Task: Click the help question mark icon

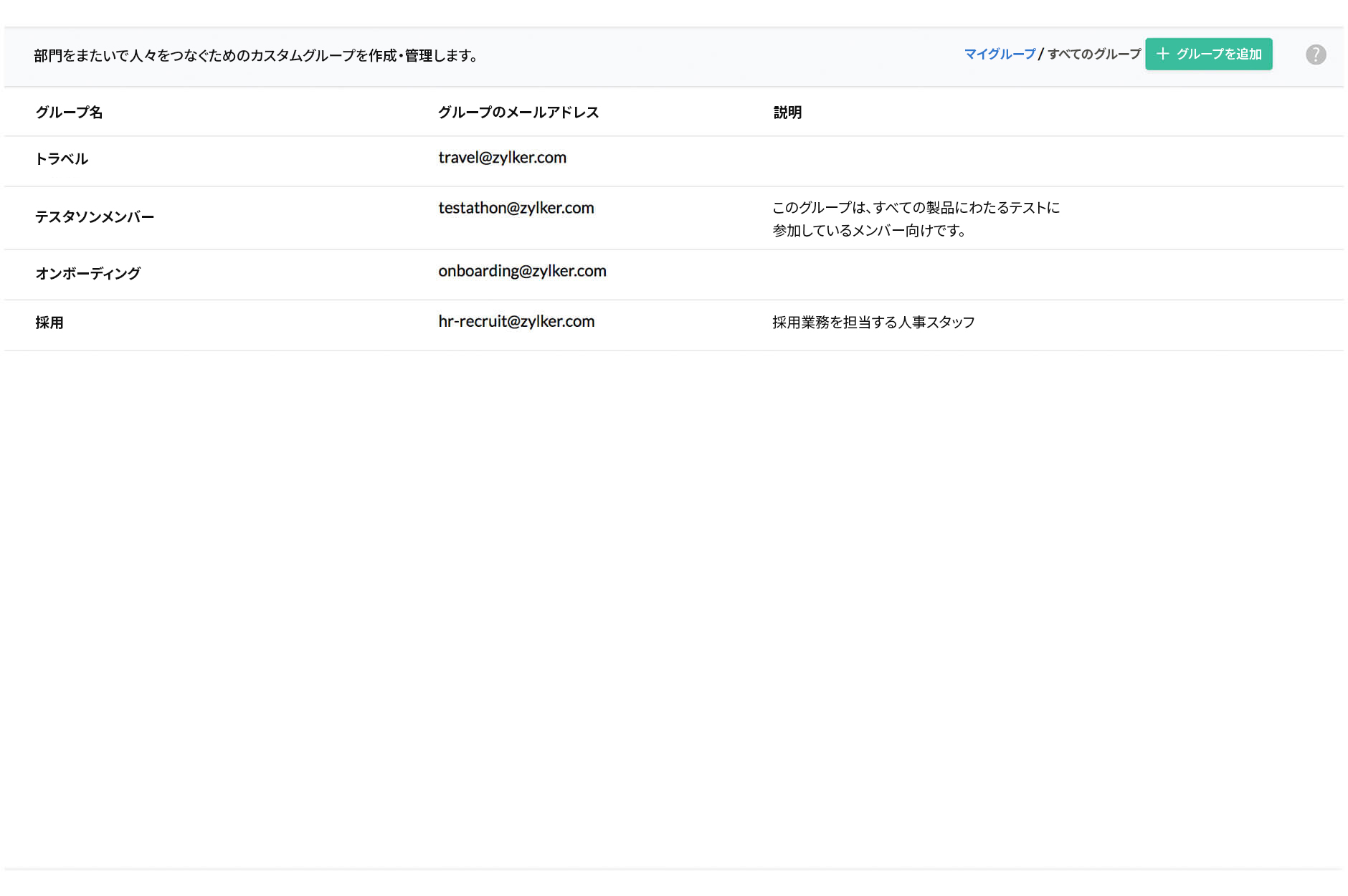Action: click(1316, 54)
